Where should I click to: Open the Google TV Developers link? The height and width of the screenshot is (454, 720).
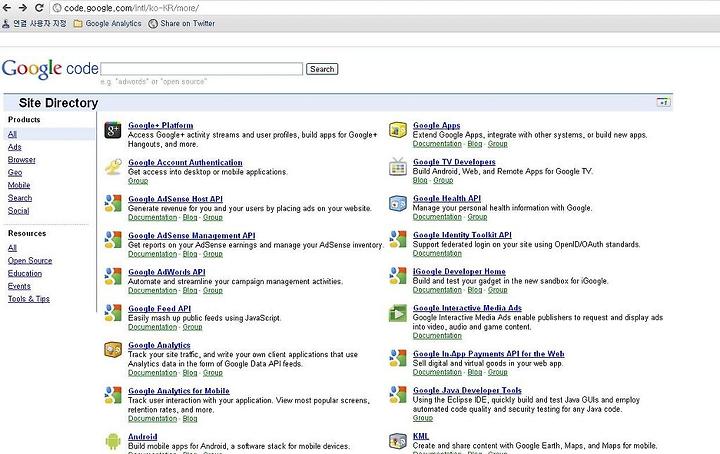coord(454,162)
